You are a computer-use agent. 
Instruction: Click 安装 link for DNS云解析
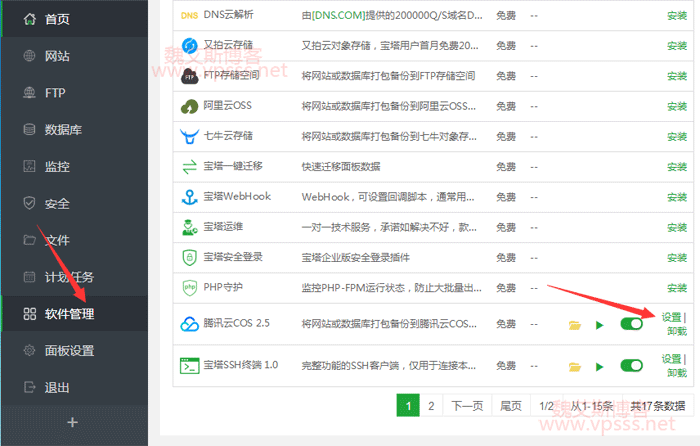676,16
